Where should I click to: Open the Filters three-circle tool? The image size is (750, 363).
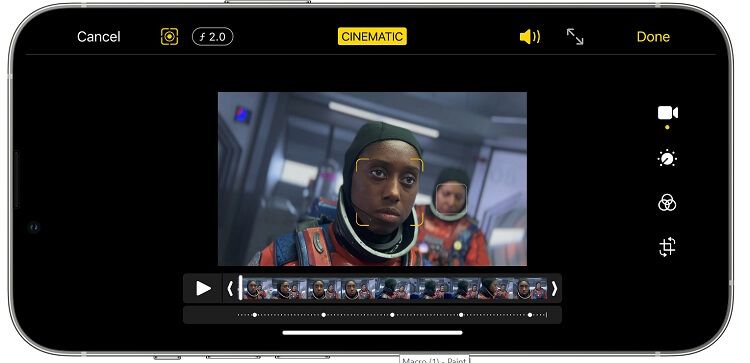coord(667,202)
